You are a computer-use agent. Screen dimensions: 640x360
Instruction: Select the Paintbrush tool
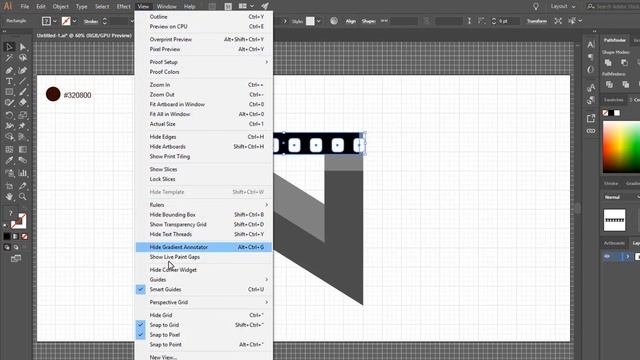tap(23, 92)
